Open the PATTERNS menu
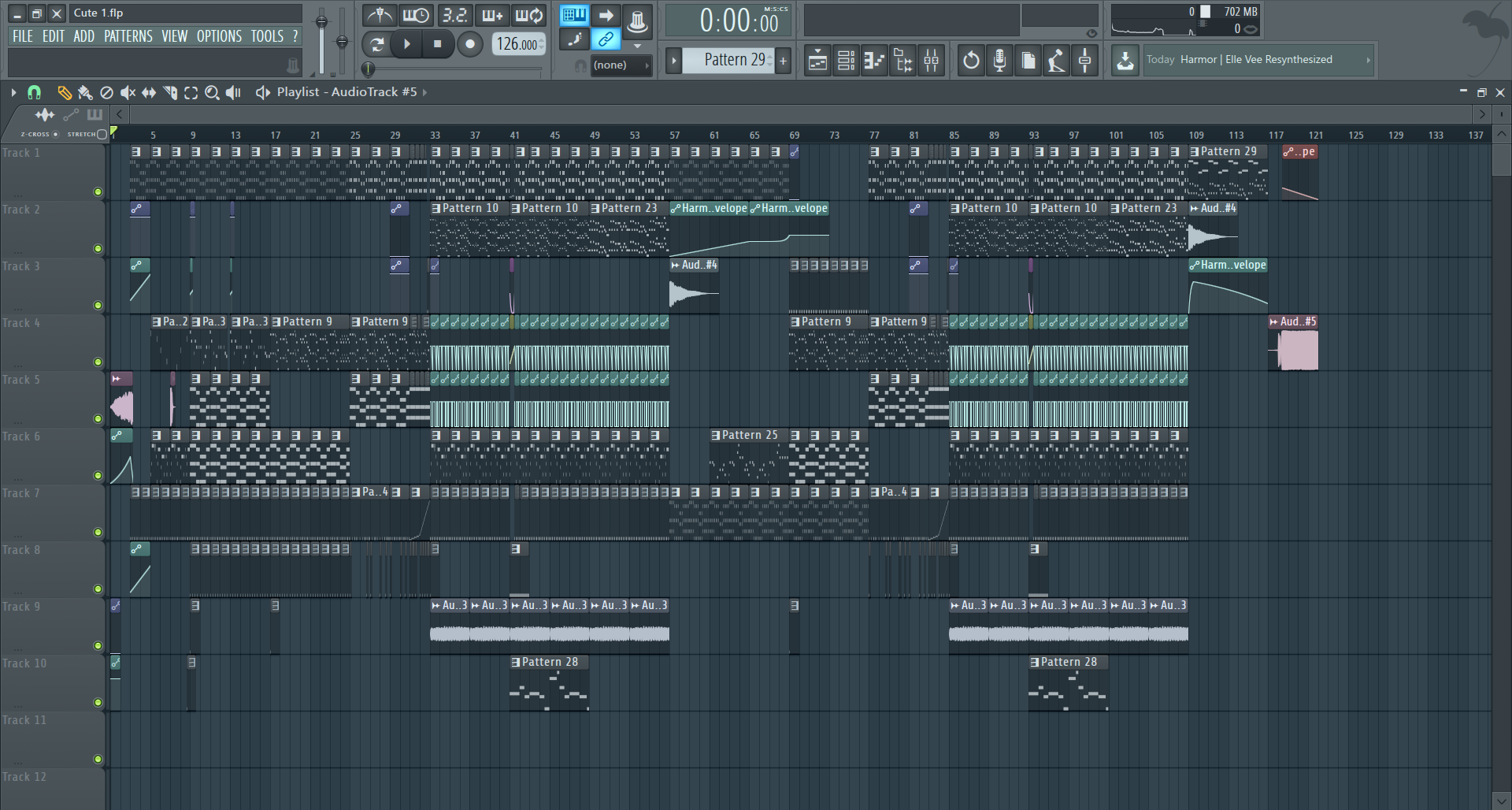 pyautogui.click(x=128, y=36)
